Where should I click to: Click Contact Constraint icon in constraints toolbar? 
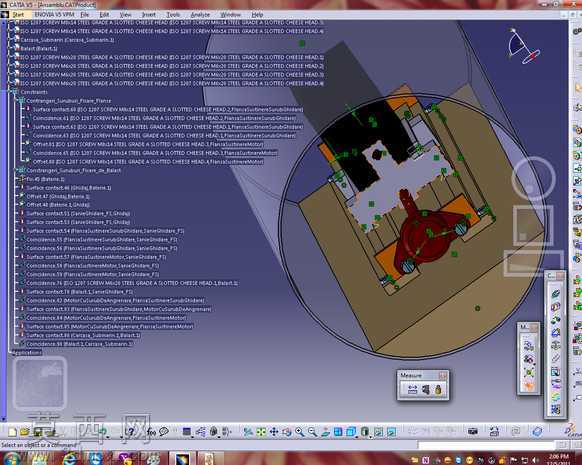point(555,307)
